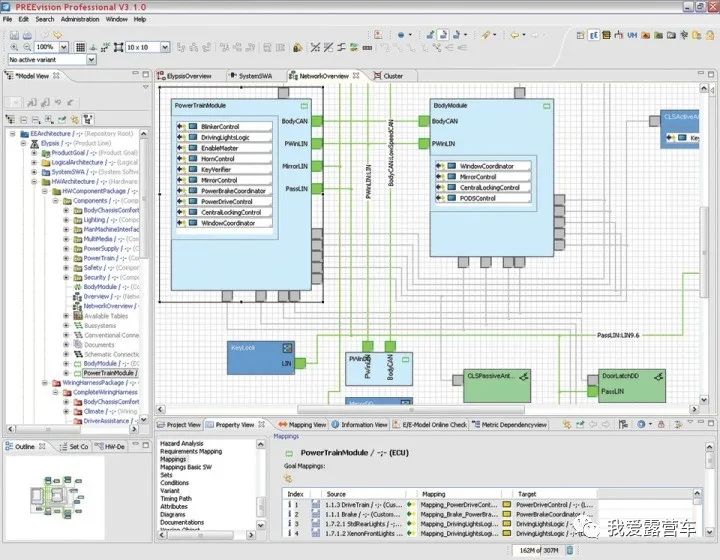Image resolution: width=720 pixels, height=560 pixels.
Task: Click the green PassLIN port on DoorLatchDD
Action: point(593,391)
